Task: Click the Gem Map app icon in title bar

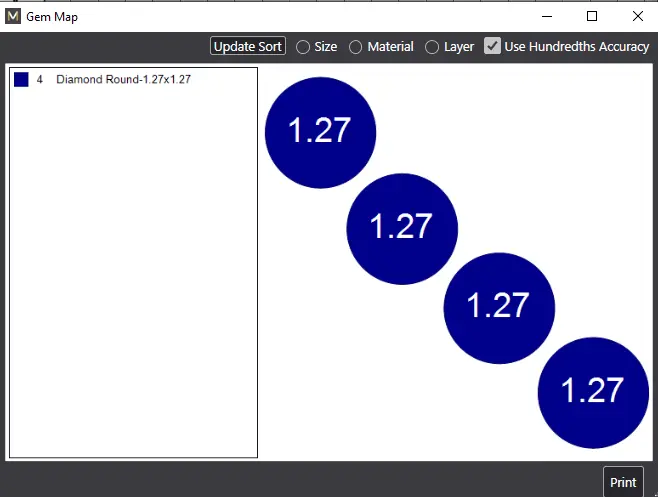Action: (13, 17)
